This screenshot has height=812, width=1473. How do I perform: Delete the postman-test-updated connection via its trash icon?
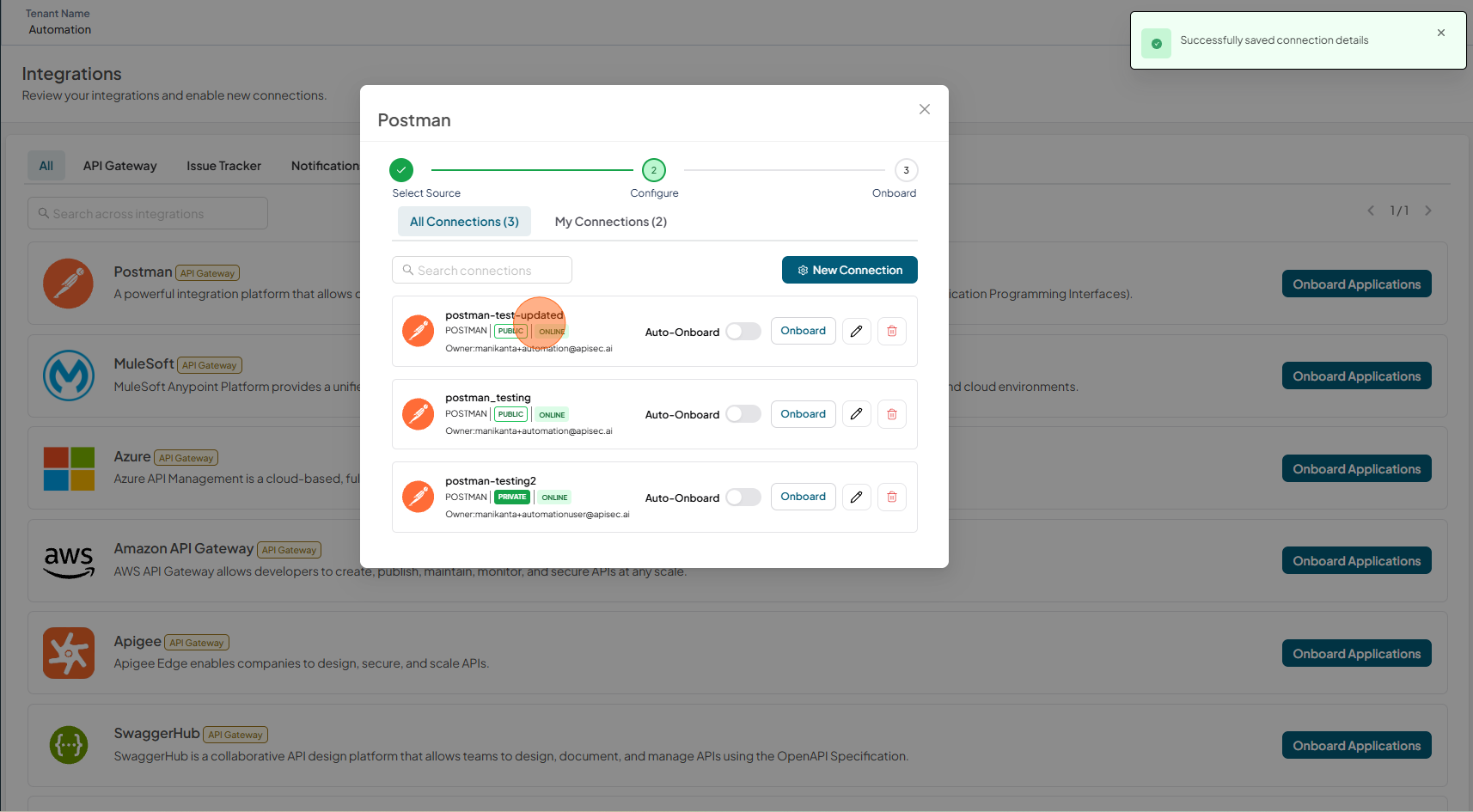point(891,331)
